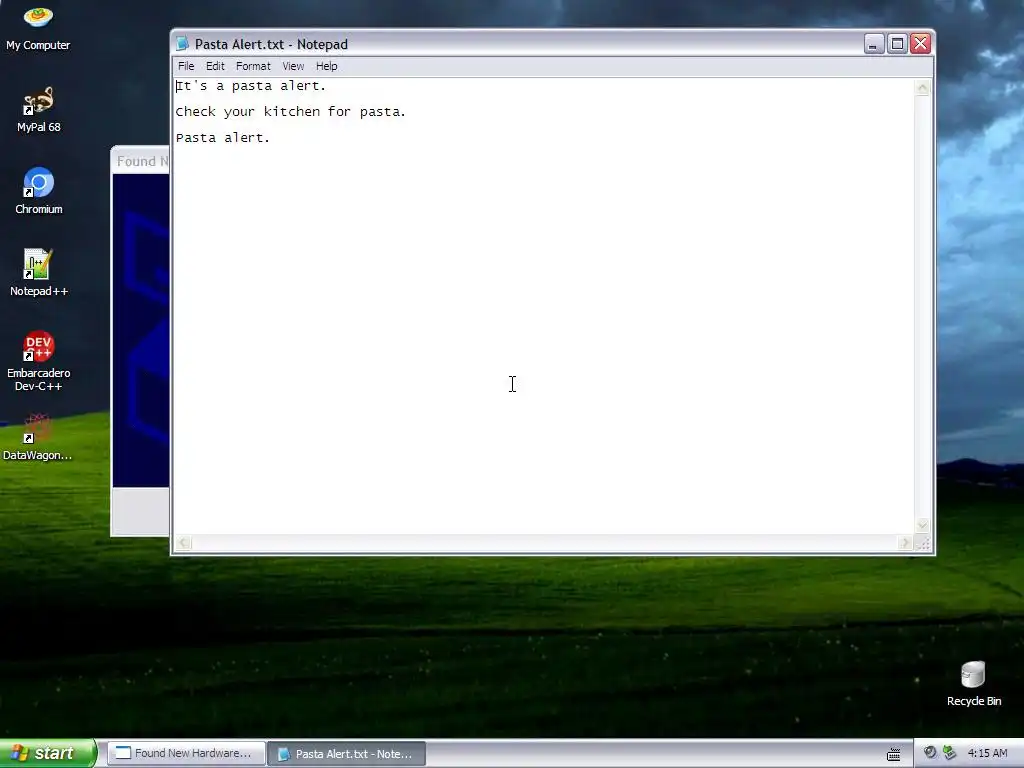The width and height of the screenshot is (1024, 768).
Task: Maximize the Notepad window
Action: (x=897, y=44)
